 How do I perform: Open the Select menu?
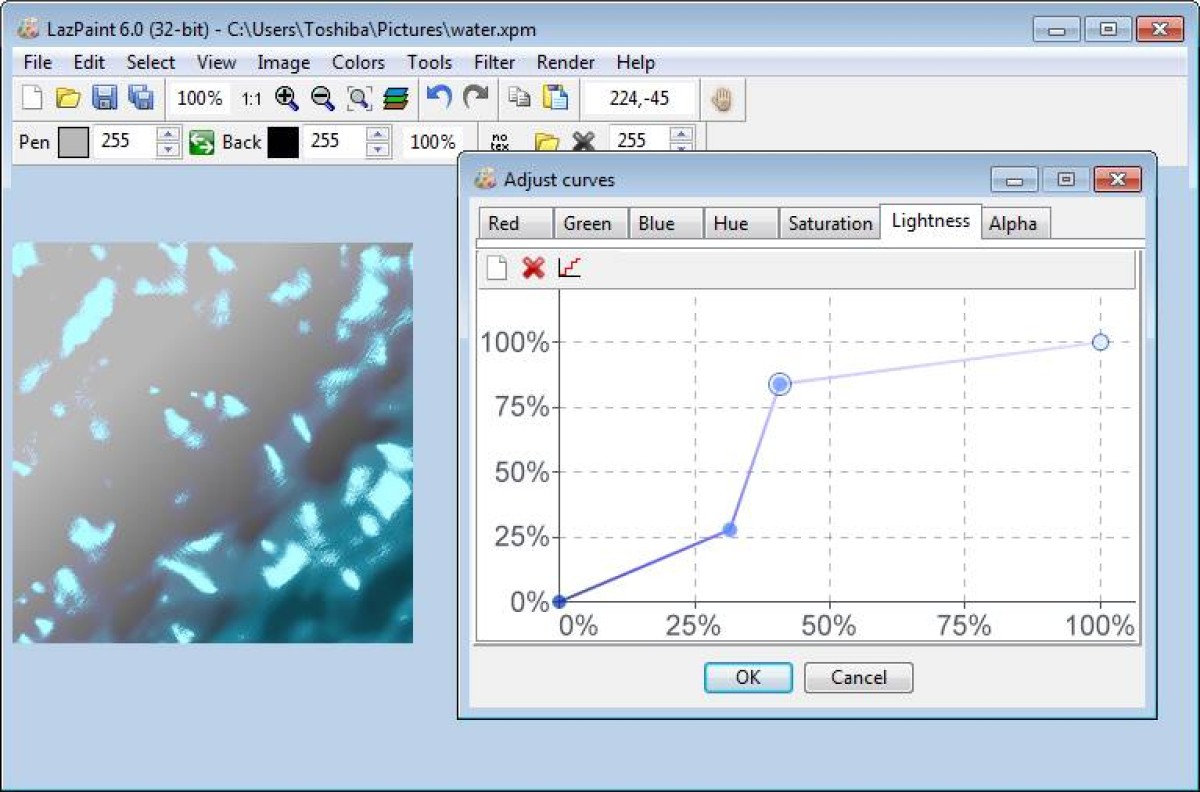(151, 62)
